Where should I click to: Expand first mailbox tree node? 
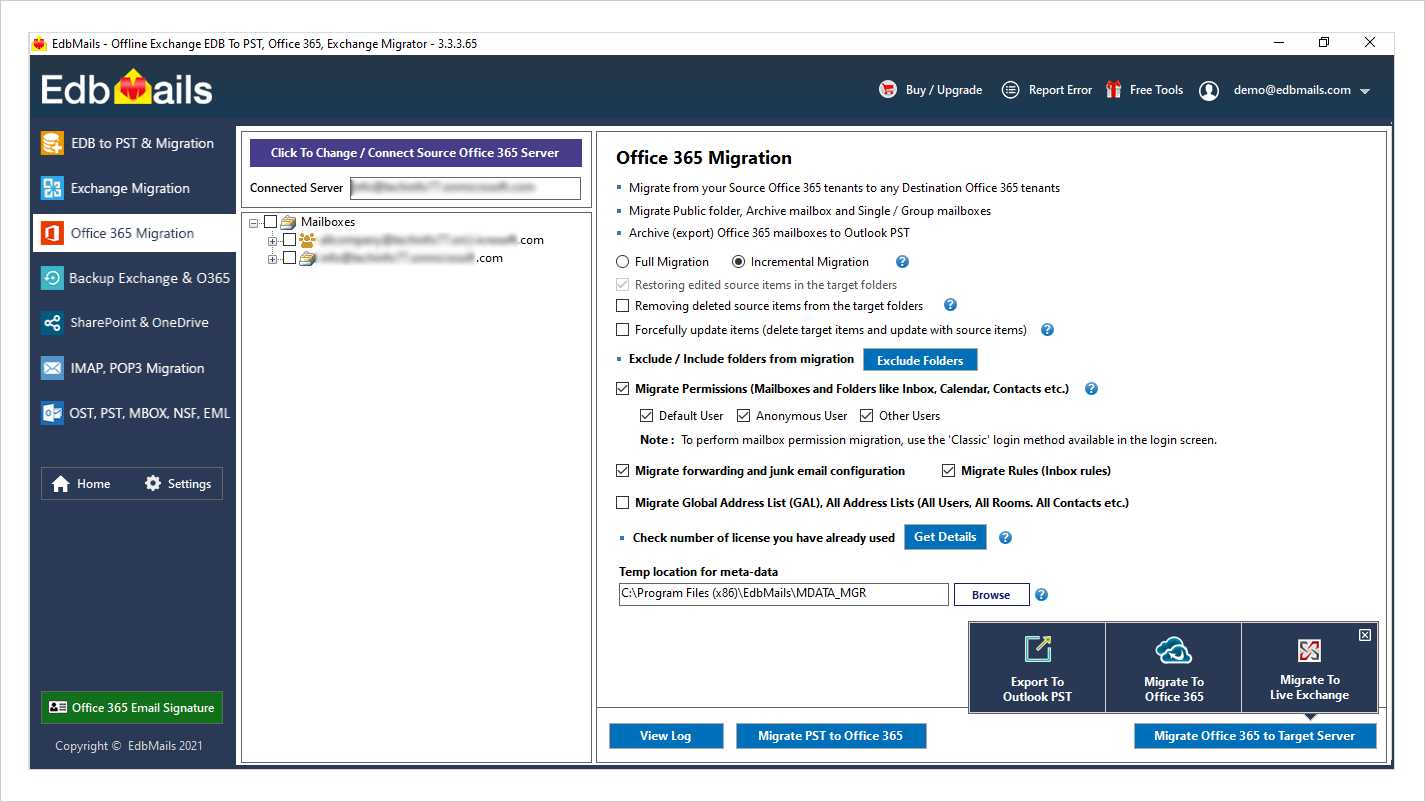pyautogui.click(x=274, y=240)
